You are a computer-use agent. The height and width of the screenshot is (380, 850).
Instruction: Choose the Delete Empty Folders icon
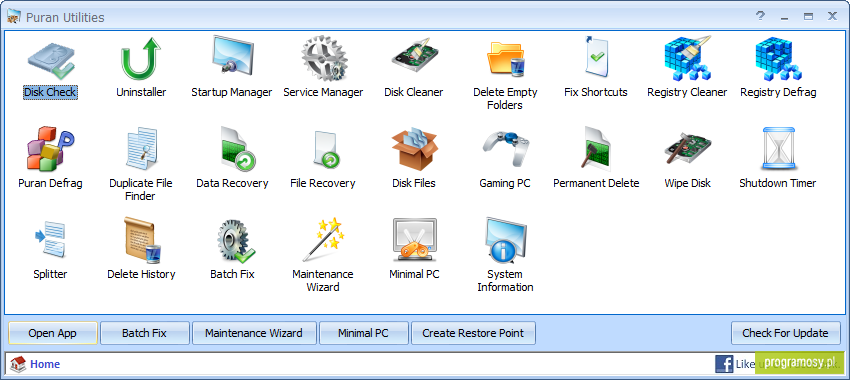pyautogui.click(x=505, y=59)
